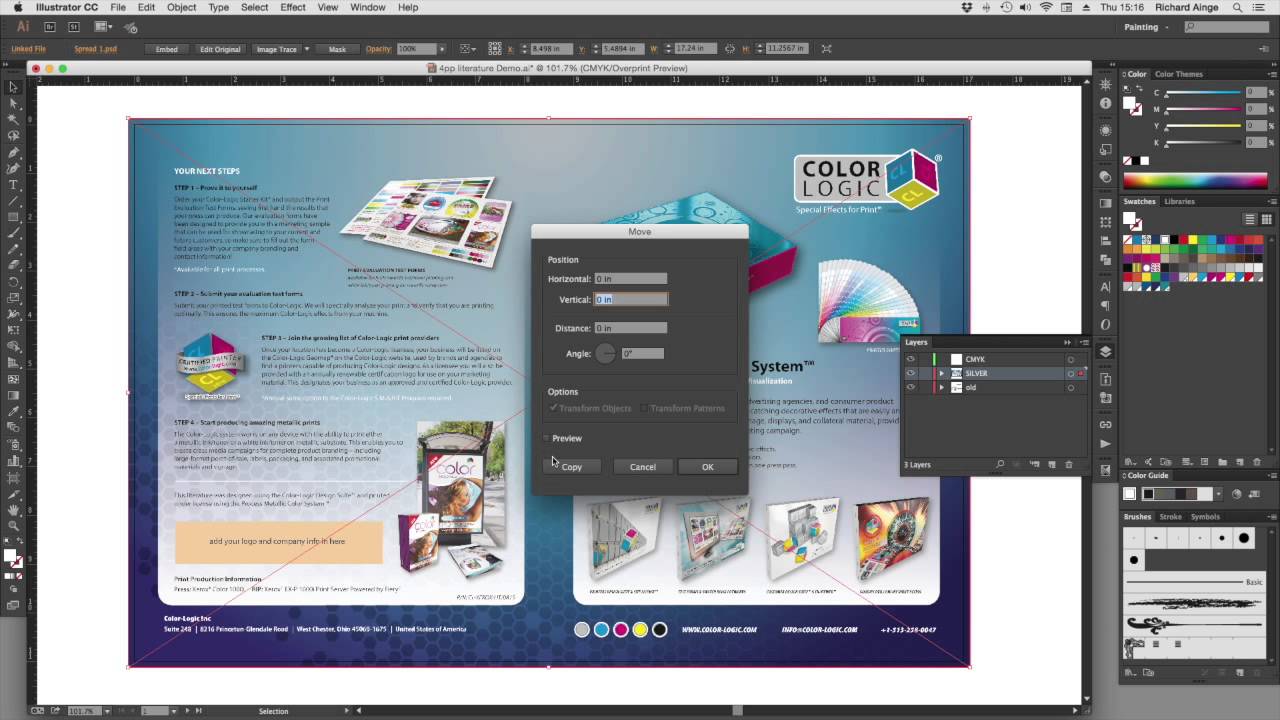Screen dimensions: 1280x720
Task: Expand the old layer contents
Action: pyautogui.click(x=941, y=387)
